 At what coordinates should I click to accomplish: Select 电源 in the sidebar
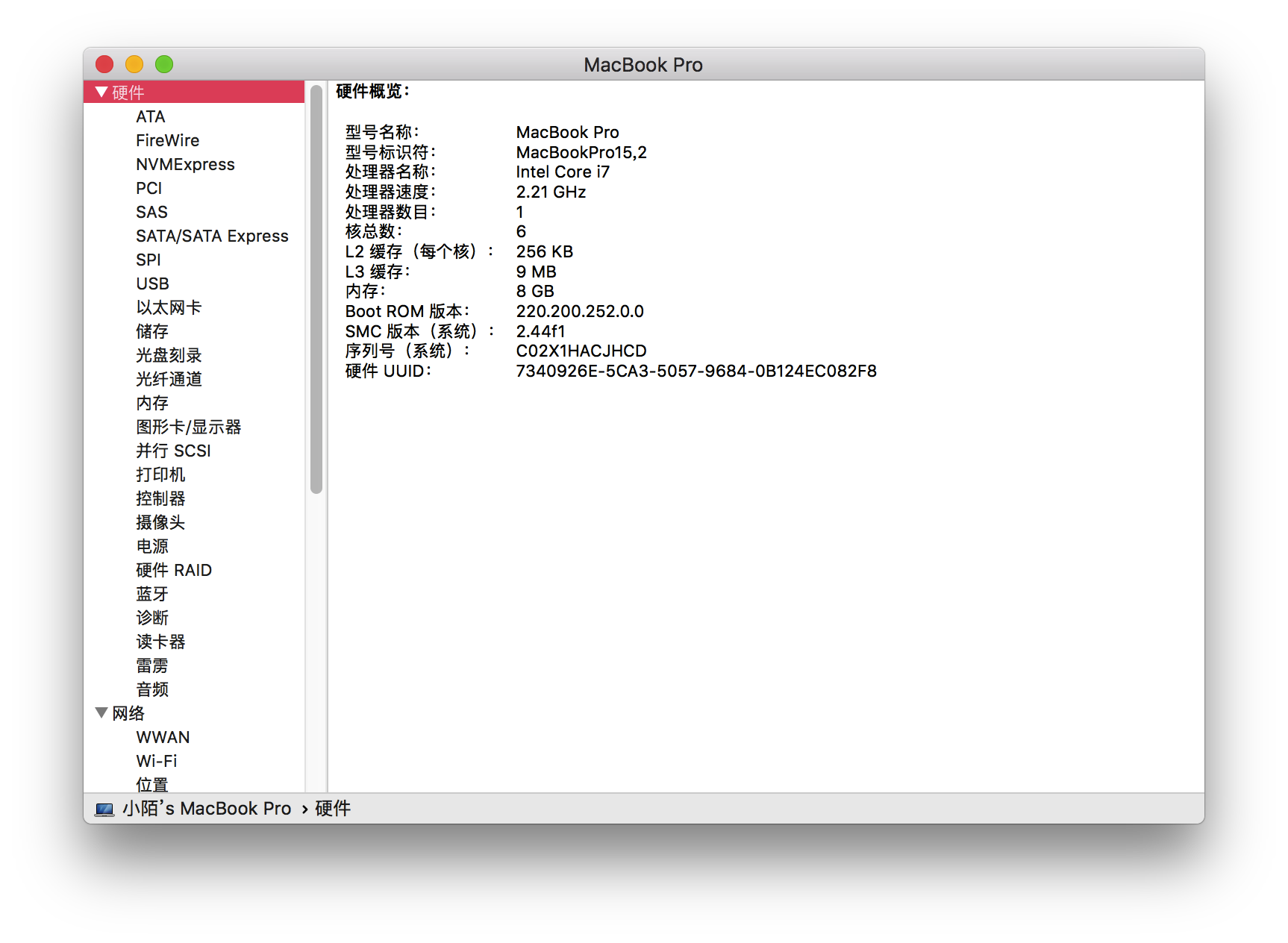coord(152,546)
